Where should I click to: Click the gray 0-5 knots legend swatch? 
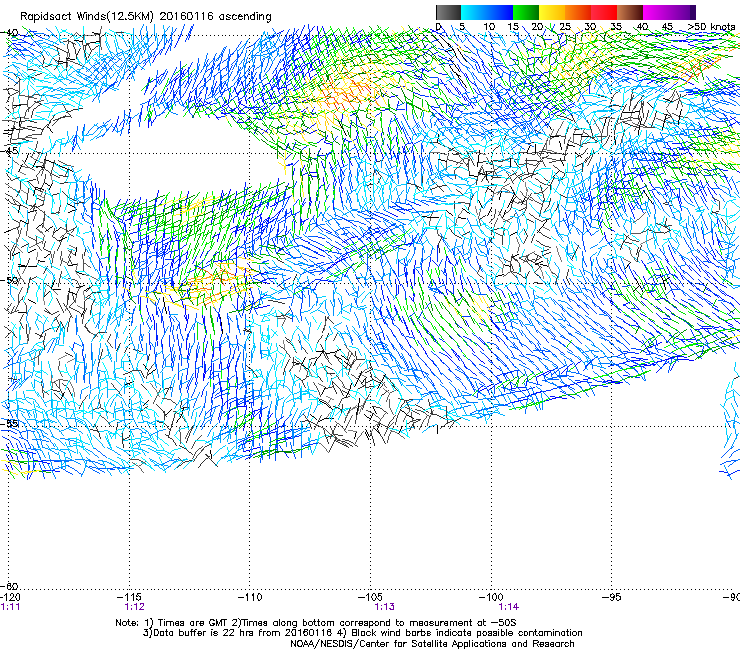[x=448, y=12]
